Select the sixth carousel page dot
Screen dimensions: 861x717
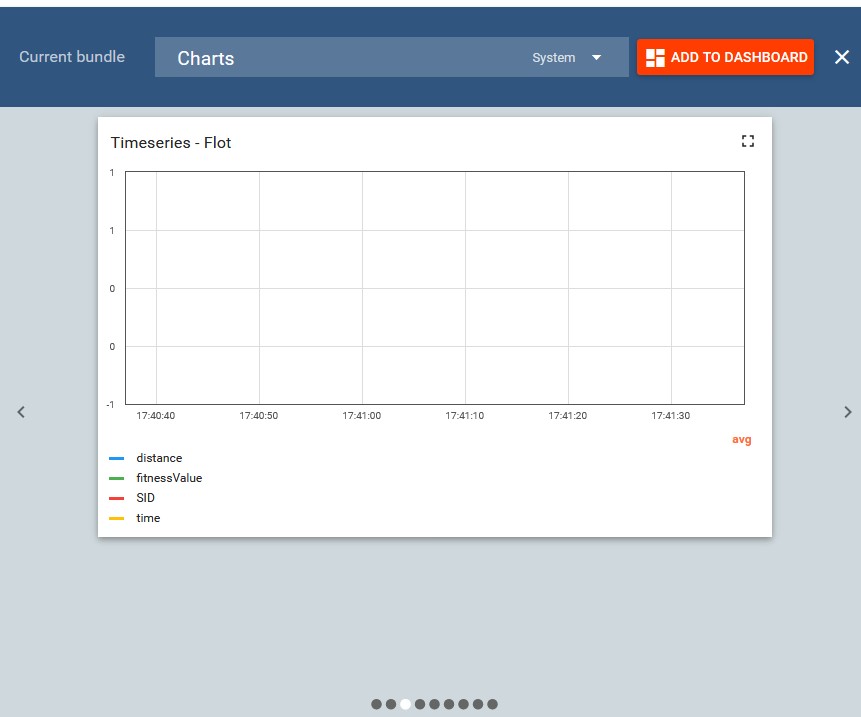point(449,704)
